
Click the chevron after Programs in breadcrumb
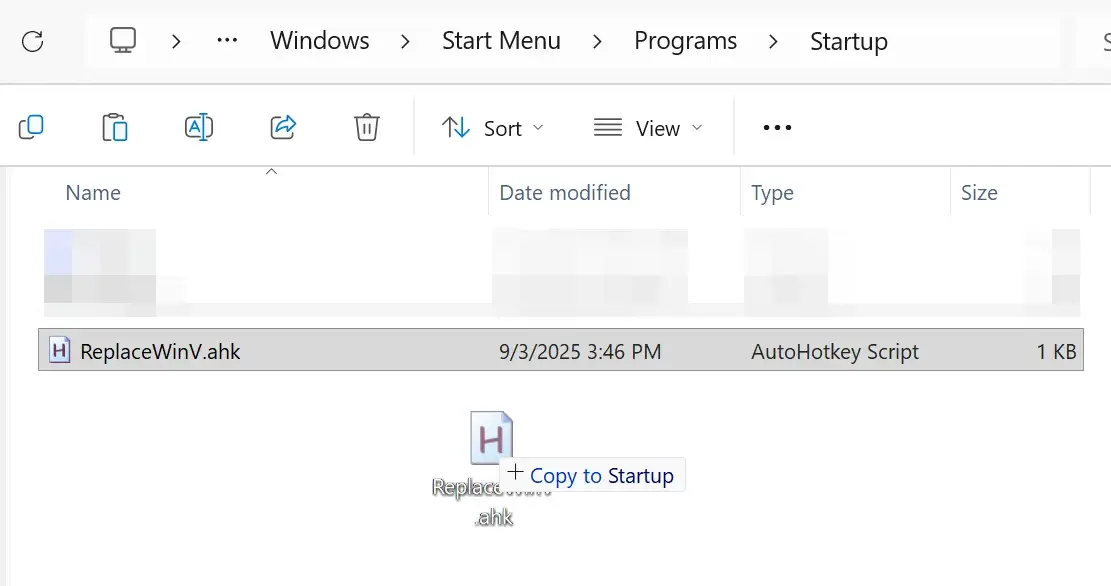coord(772,41)
